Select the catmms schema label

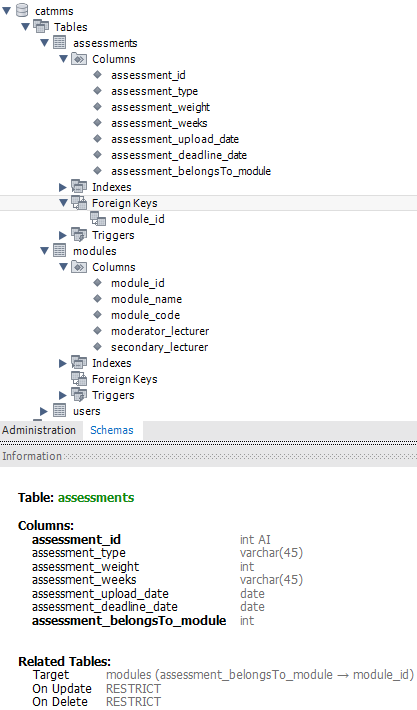(x=54, y=11)
